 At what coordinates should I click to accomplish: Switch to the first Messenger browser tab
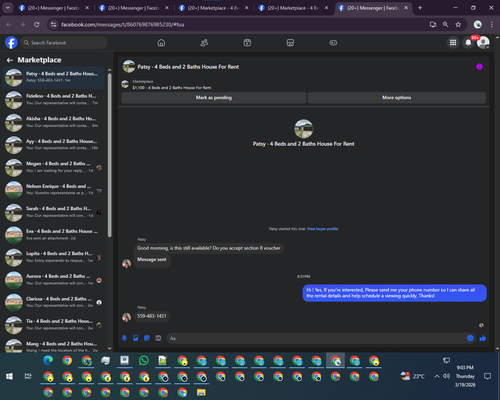[x=53, y=8]
